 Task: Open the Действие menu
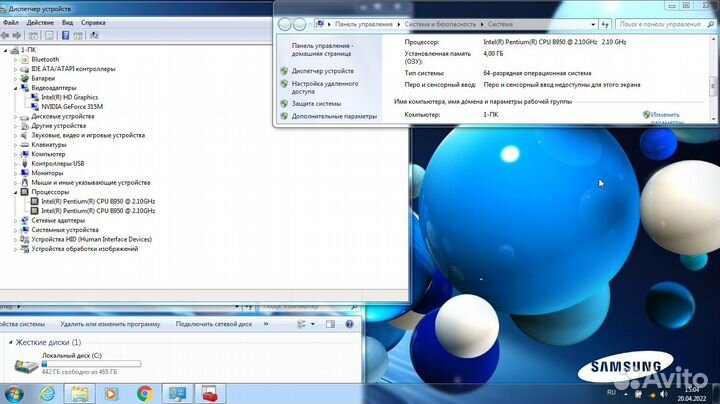pos(40,21)
